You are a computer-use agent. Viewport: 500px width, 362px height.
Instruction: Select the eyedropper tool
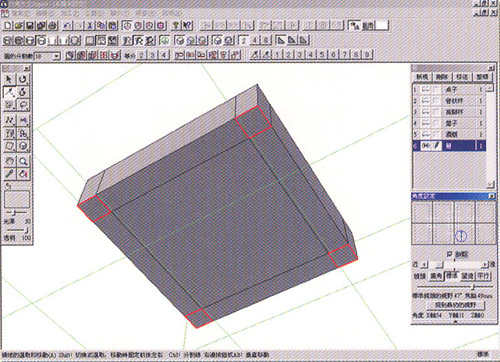[x=9, y=174]
